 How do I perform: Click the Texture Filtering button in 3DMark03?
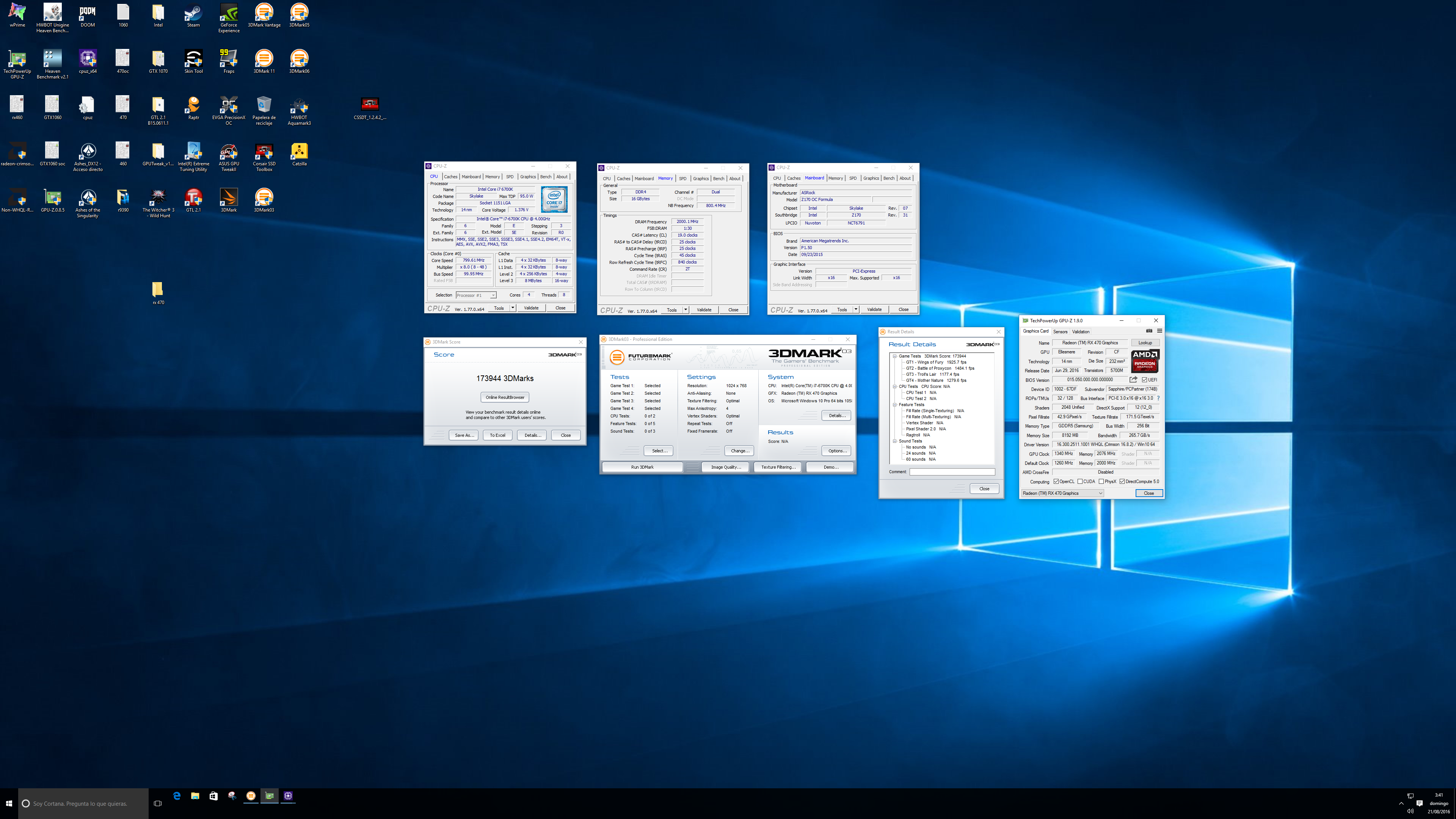[778, 467]
